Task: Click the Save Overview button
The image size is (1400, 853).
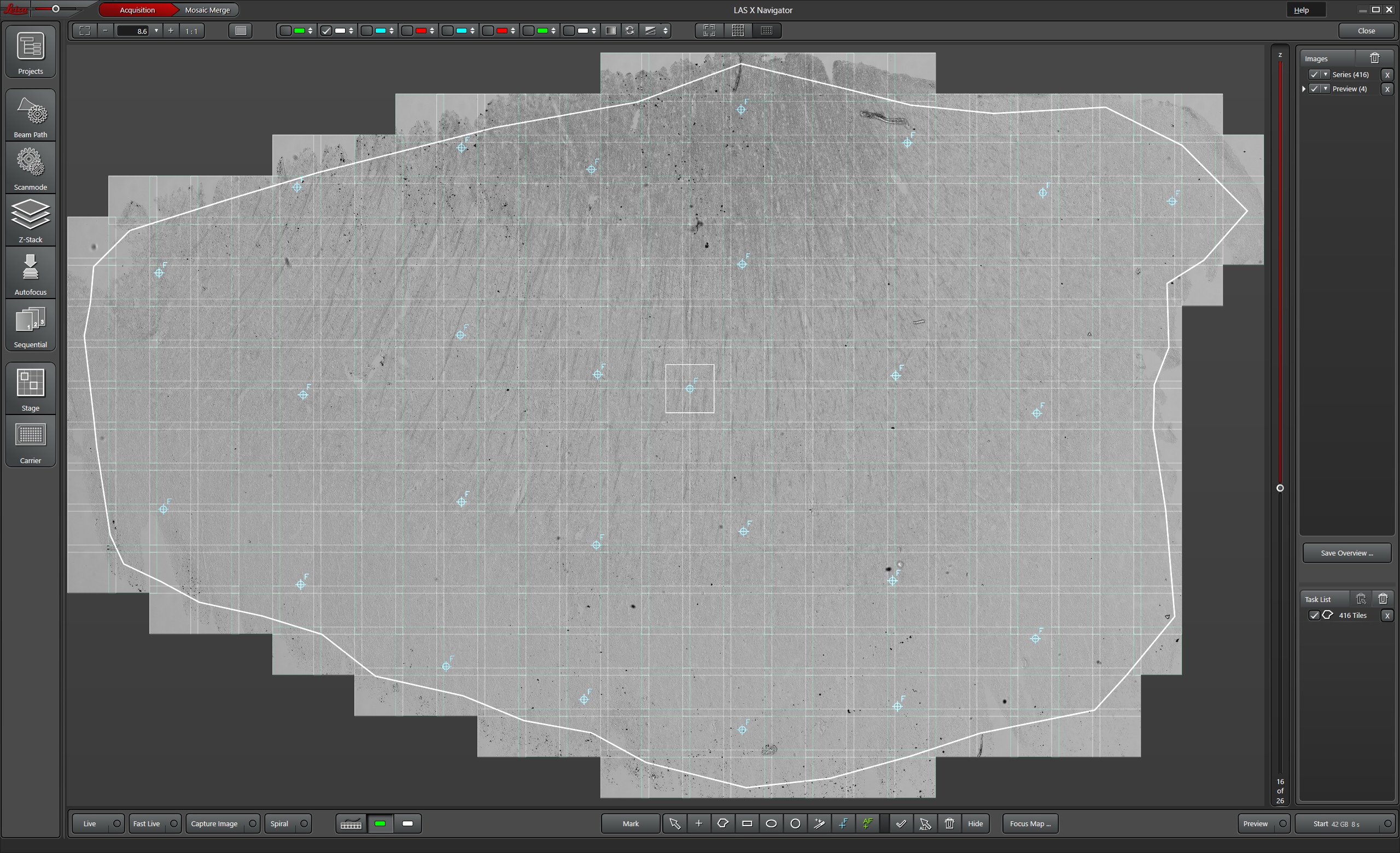Action: coord(1346,553)
